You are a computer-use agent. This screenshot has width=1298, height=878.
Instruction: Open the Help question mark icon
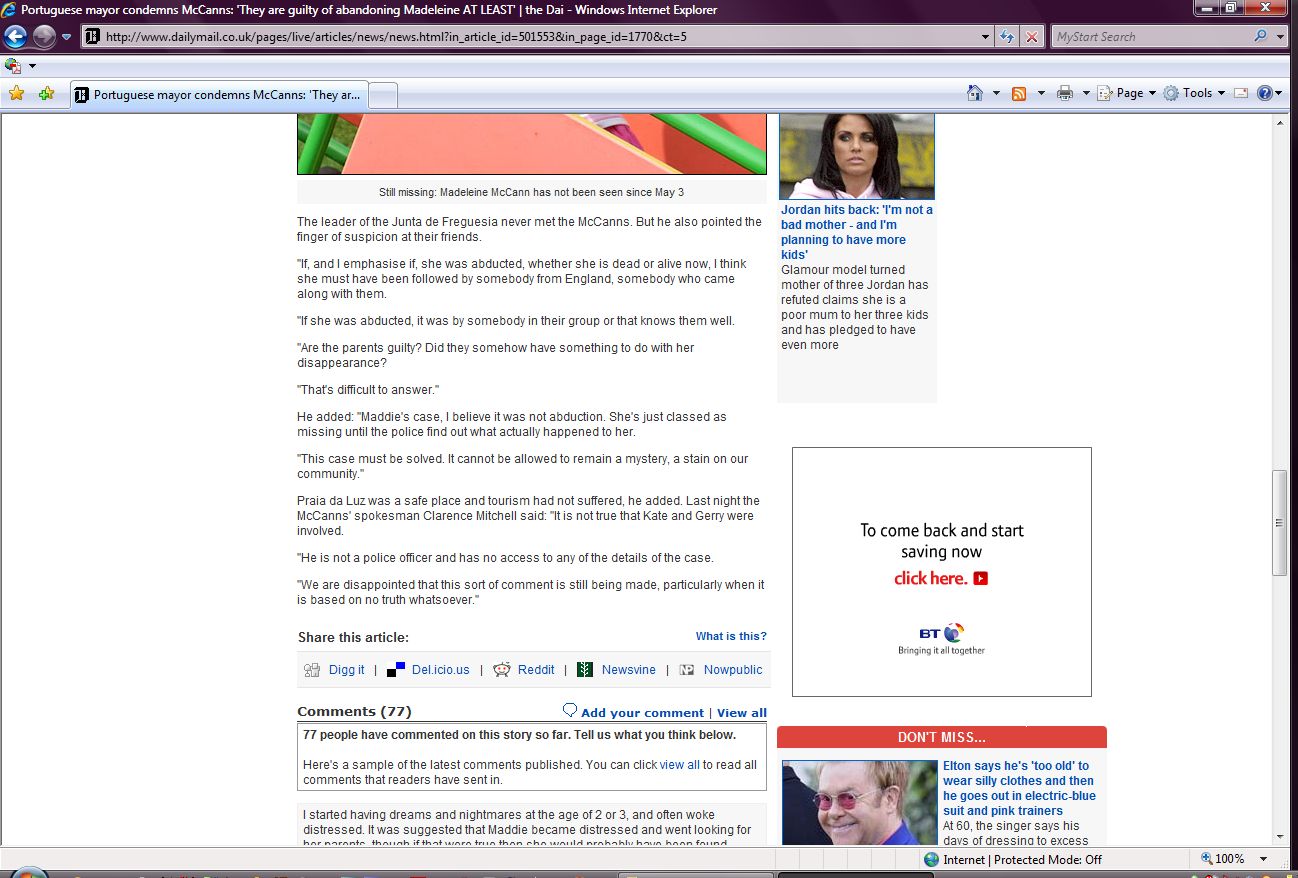pos(1264,93)
